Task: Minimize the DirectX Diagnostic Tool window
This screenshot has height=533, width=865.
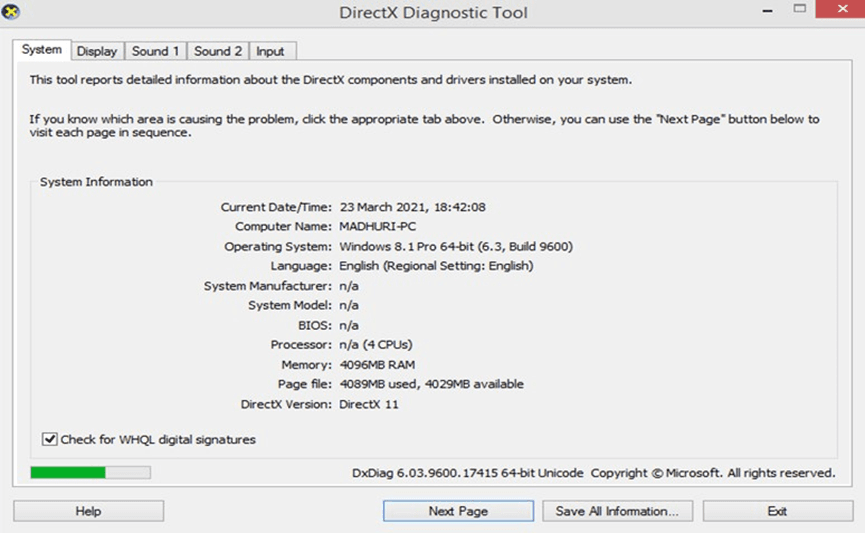Action: (767, 10)
